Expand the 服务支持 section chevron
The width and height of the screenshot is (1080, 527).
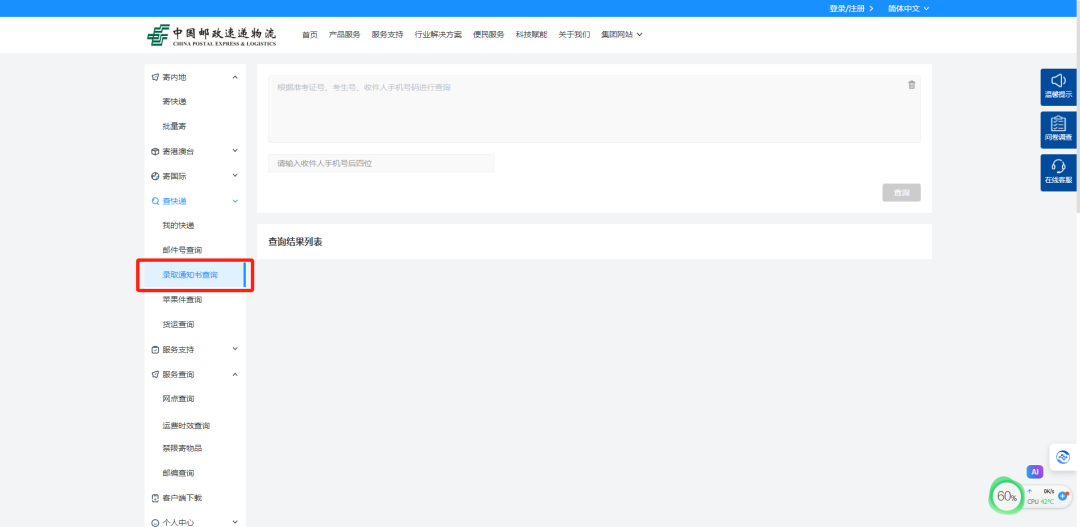coord(235,349)
